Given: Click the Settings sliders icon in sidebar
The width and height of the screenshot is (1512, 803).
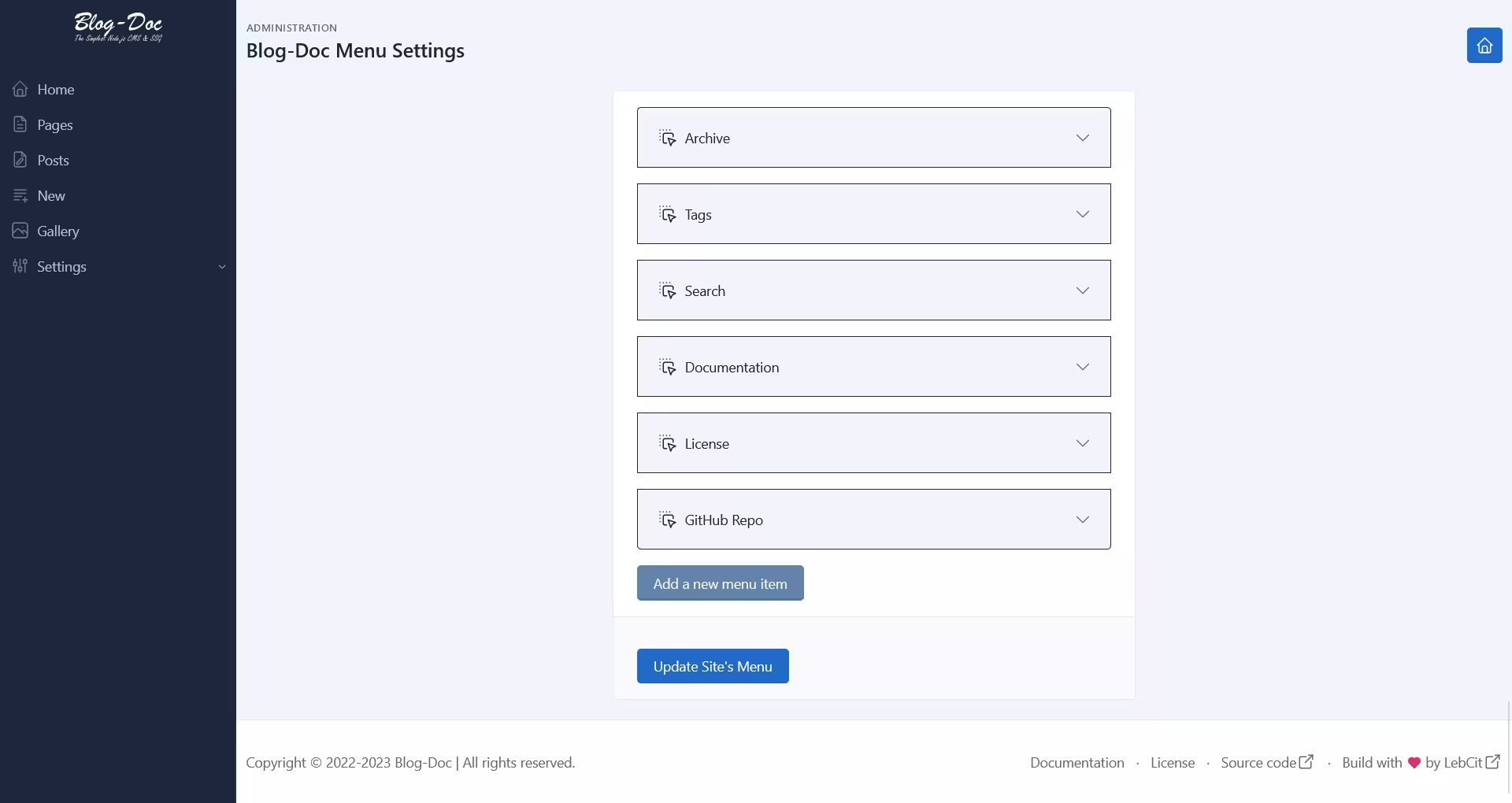Looking at the screenshot, I should (20, 266).
